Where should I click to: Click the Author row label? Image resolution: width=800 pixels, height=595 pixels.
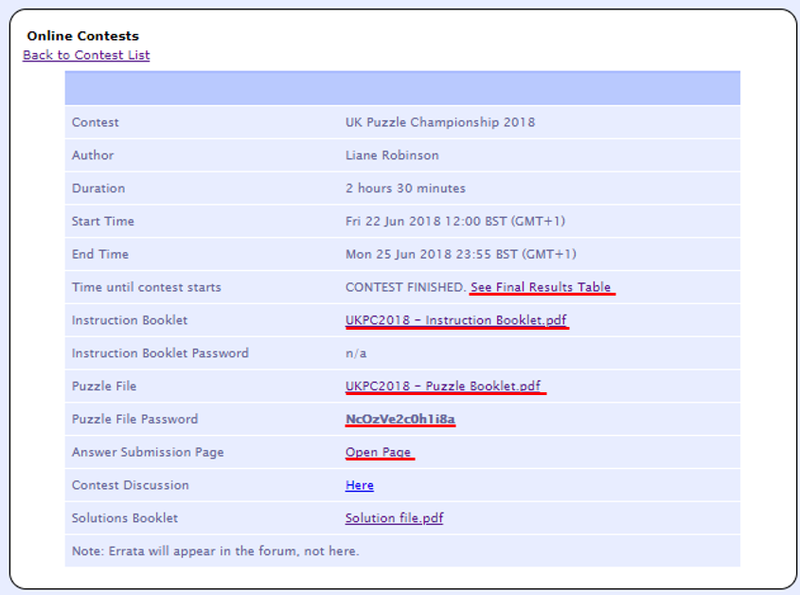(92, 155)
